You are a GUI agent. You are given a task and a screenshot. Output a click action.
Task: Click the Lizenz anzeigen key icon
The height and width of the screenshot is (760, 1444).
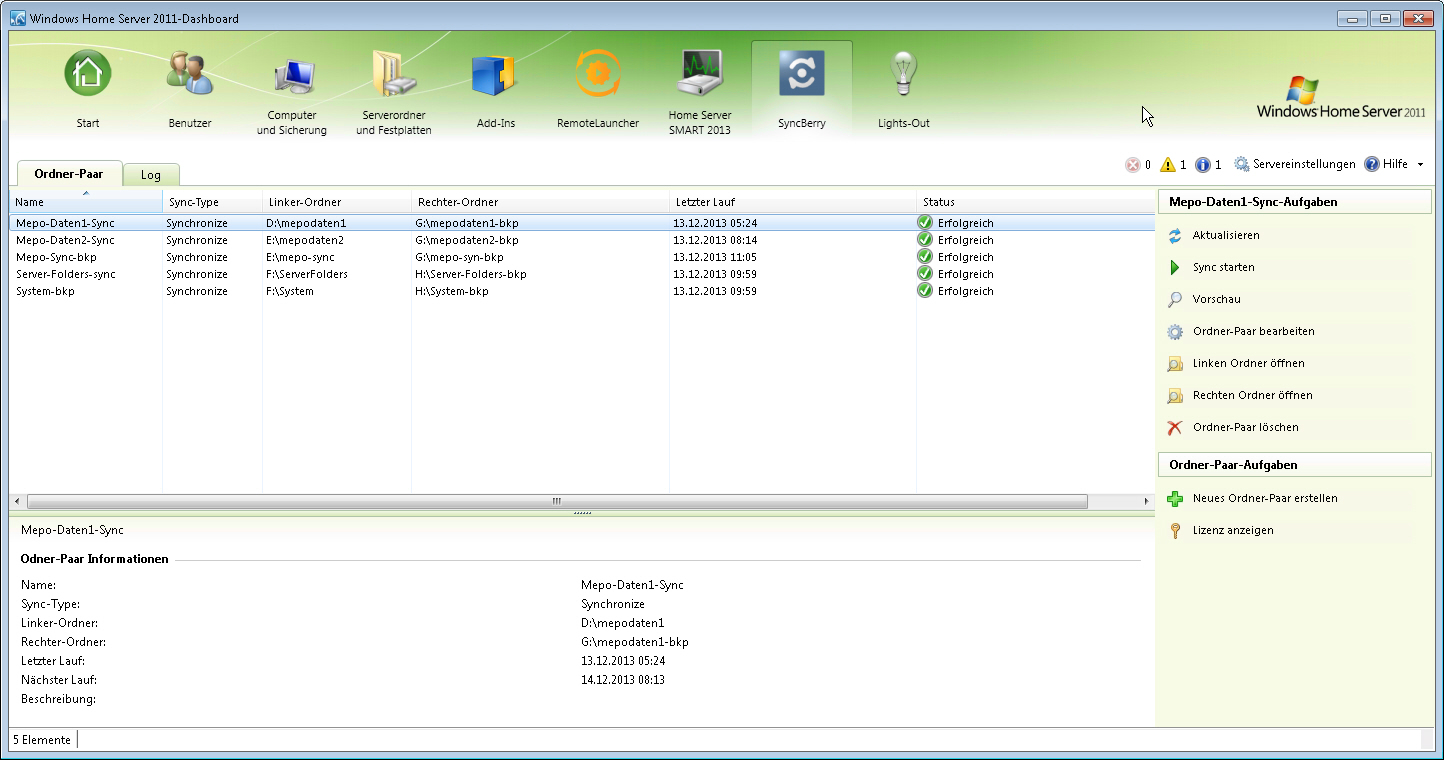point(1175,531)
